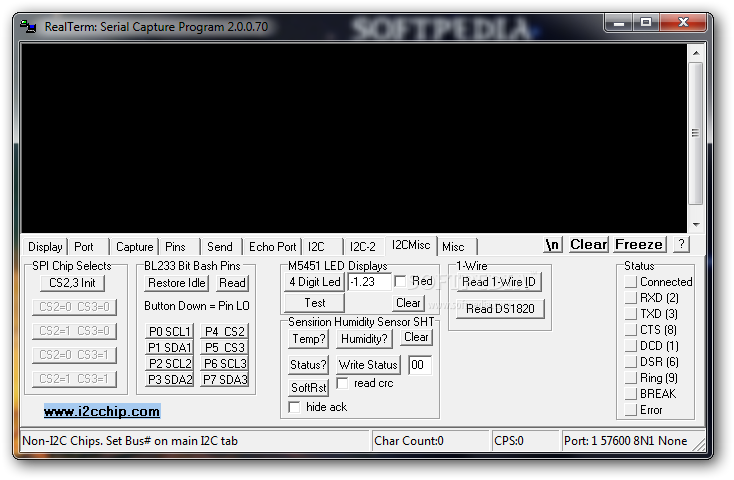Screen dimensions: 734x480
Task: Click the SoftRst button
Action: click(308, 388)
